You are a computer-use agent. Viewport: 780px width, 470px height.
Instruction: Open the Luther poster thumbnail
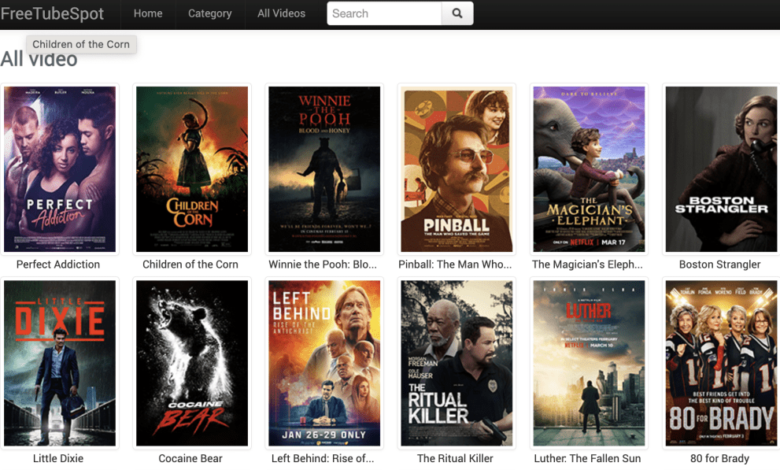pos(589,363)
